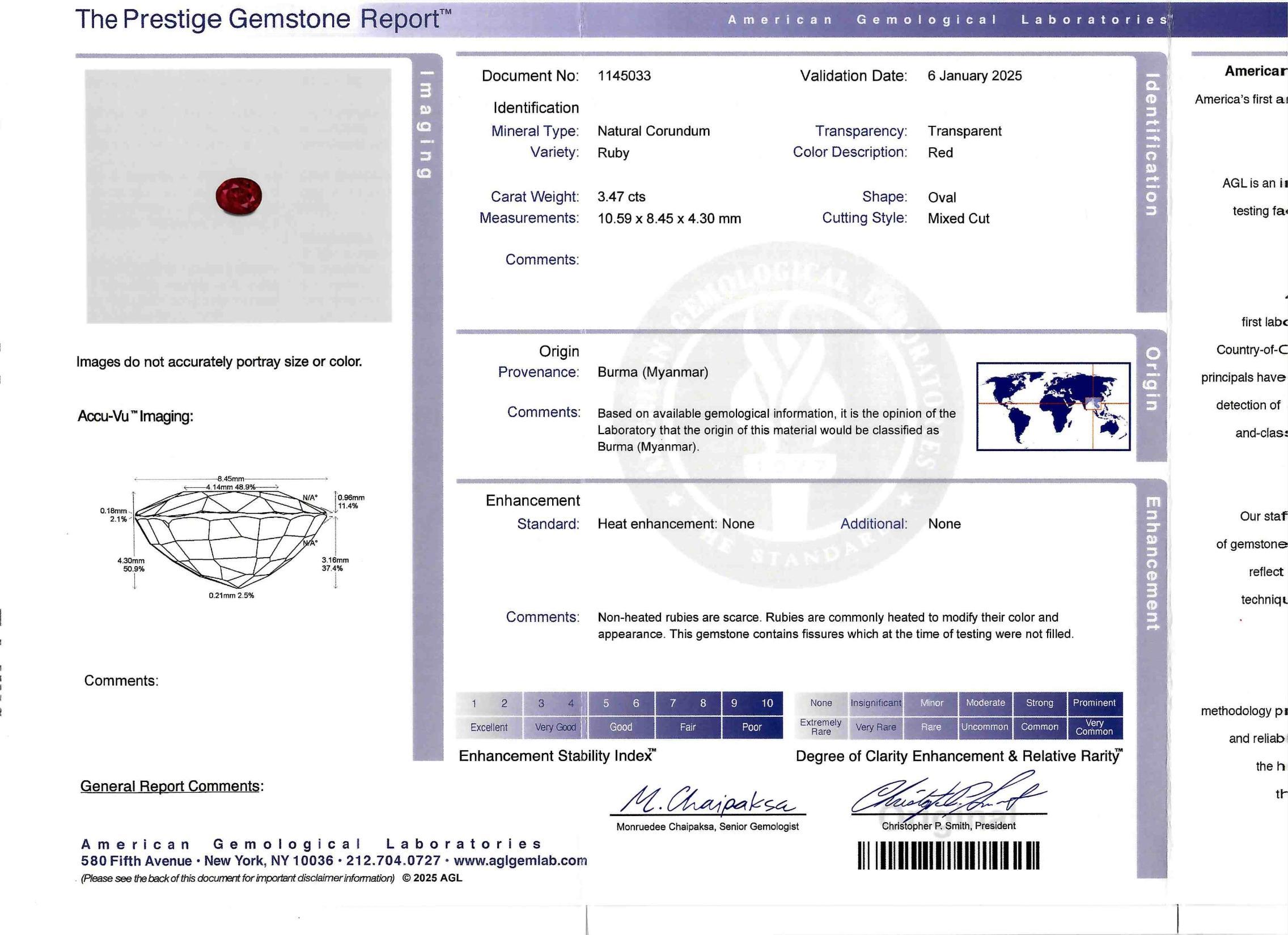Click 'The Prestige Gemstone Report' title
Viewport: 1288px width, 935px height.
pyautogui.click(x=263, y=19)
